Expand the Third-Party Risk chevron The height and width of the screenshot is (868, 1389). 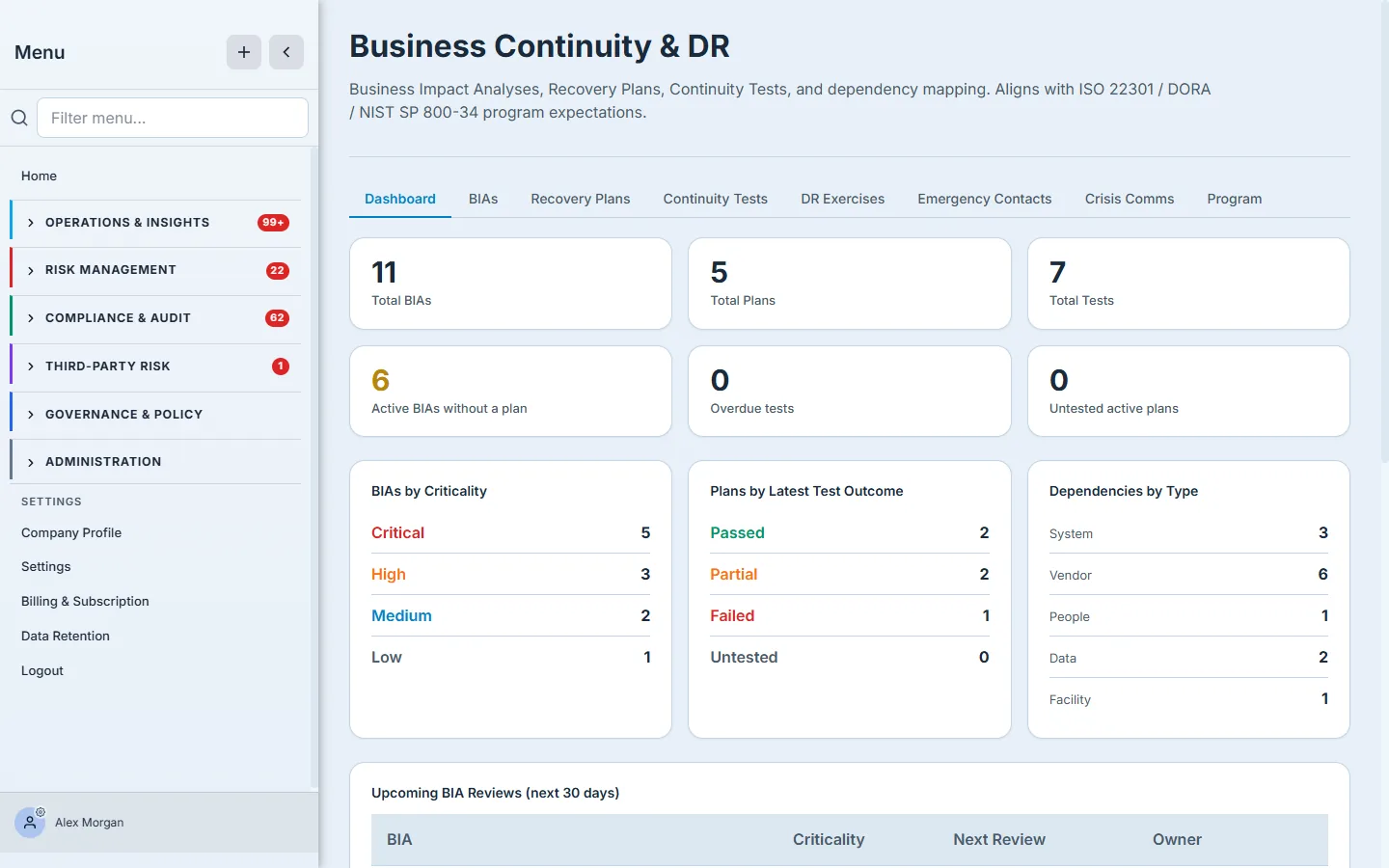[31, 366]
